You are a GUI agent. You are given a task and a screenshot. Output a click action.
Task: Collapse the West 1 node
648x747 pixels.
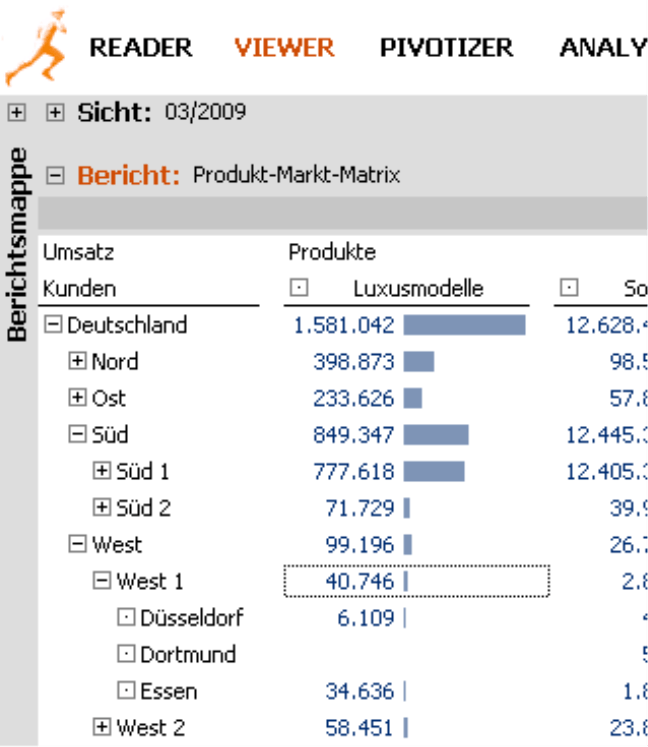(101, 581)
